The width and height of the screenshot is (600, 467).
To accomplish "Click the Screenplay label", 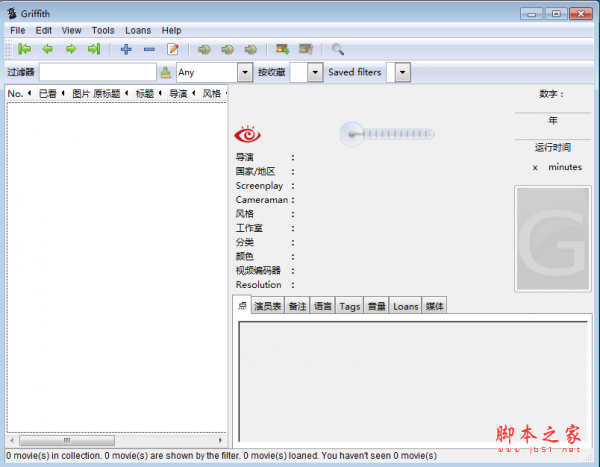I will coord(259,186).
